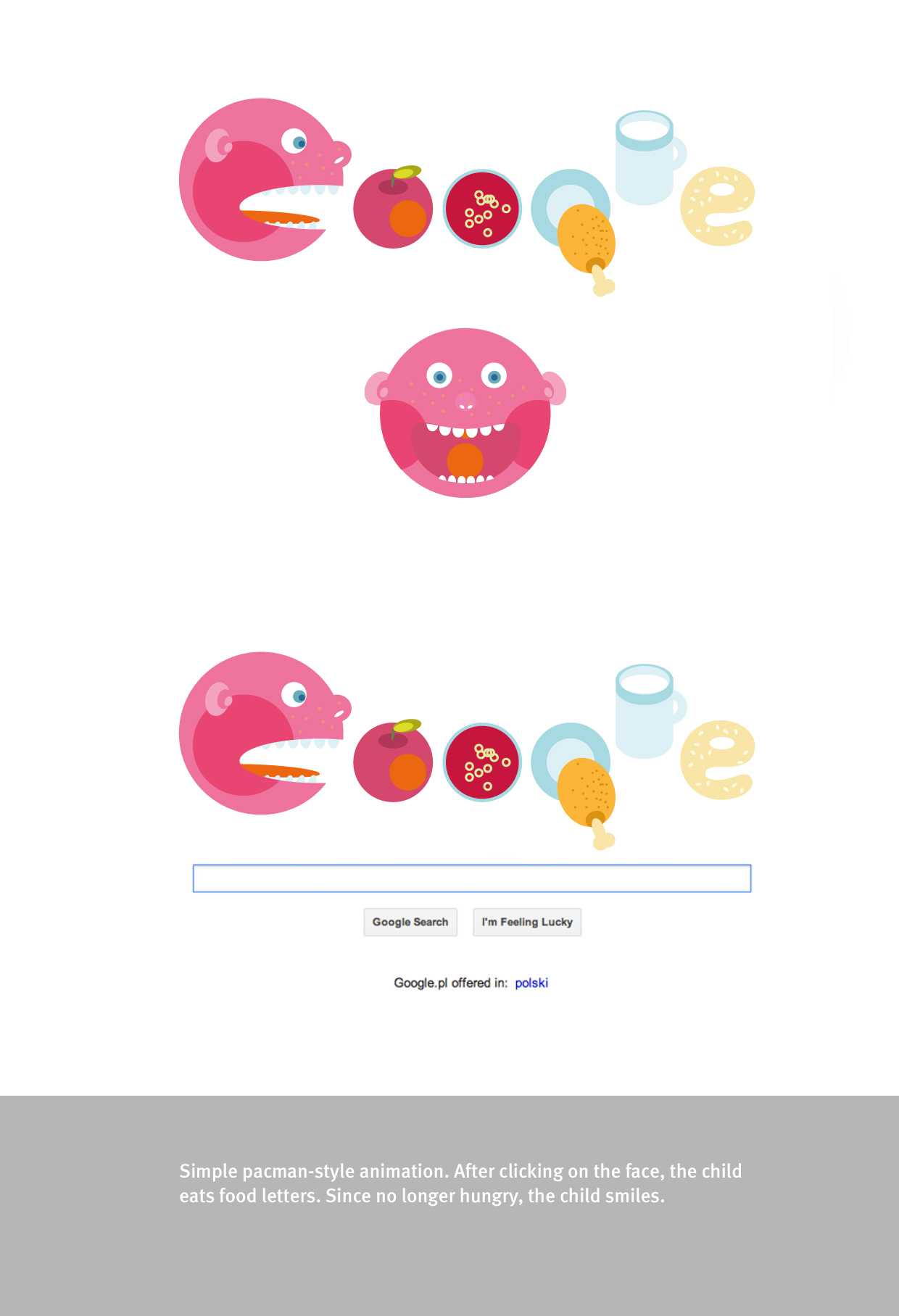Click the milk mug above the search box
Viewport: 899px width, 1316px height.
coord(649,711)
